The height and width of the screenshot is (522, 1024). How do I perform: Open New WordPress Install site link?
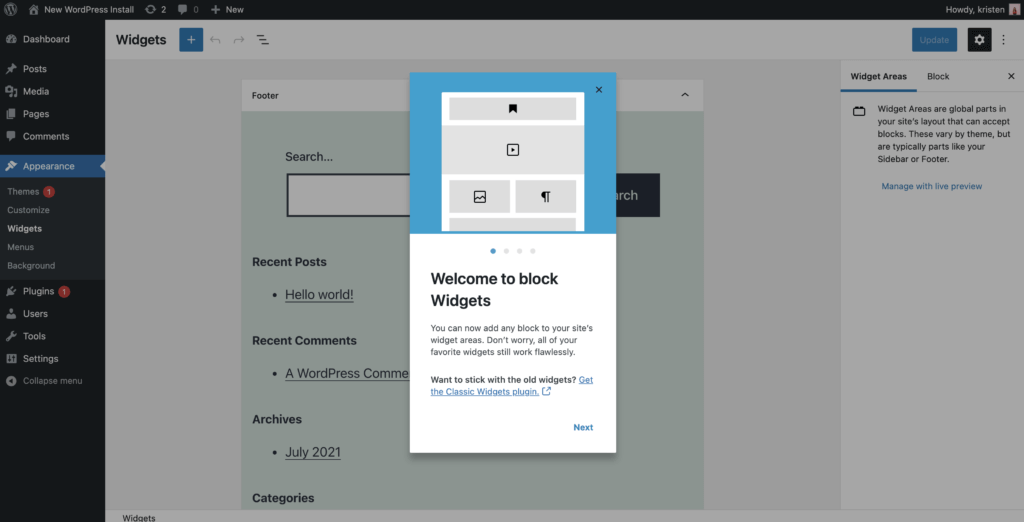click(82, 10)
